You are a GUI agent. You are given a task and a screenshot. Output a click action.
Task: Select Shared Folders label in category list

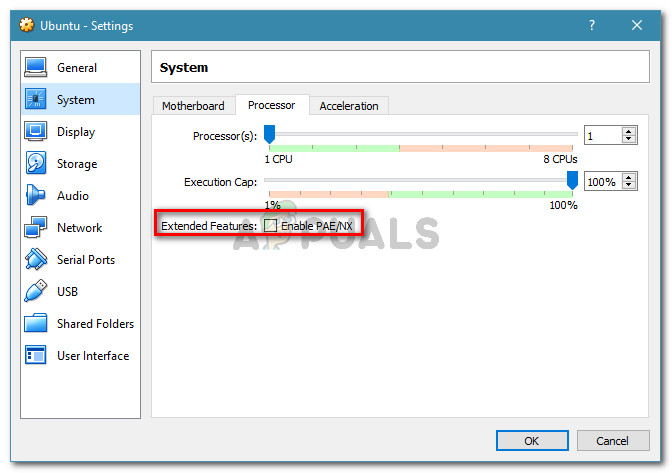pos(96,323)
